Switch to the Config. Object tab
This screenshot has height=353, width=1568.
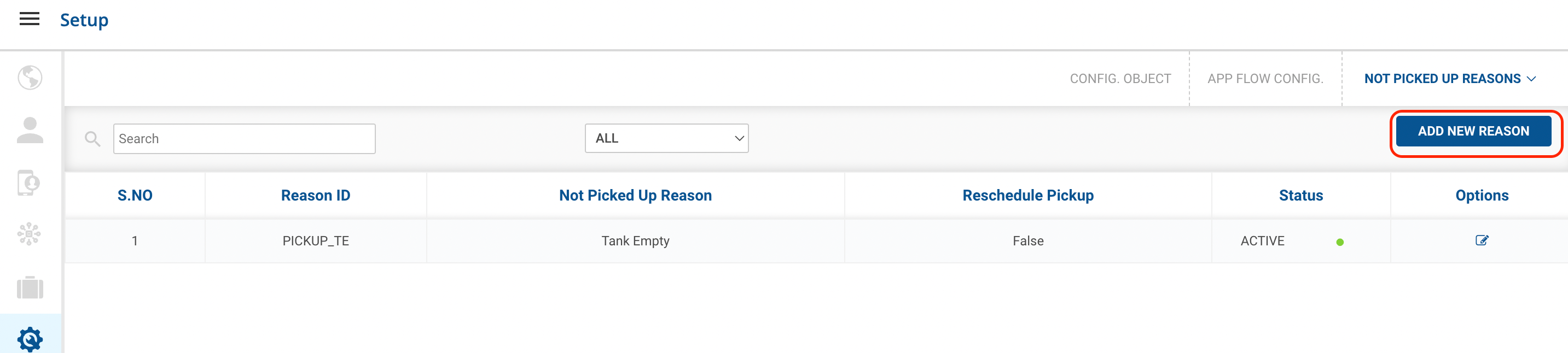[x=1120, y=79]
